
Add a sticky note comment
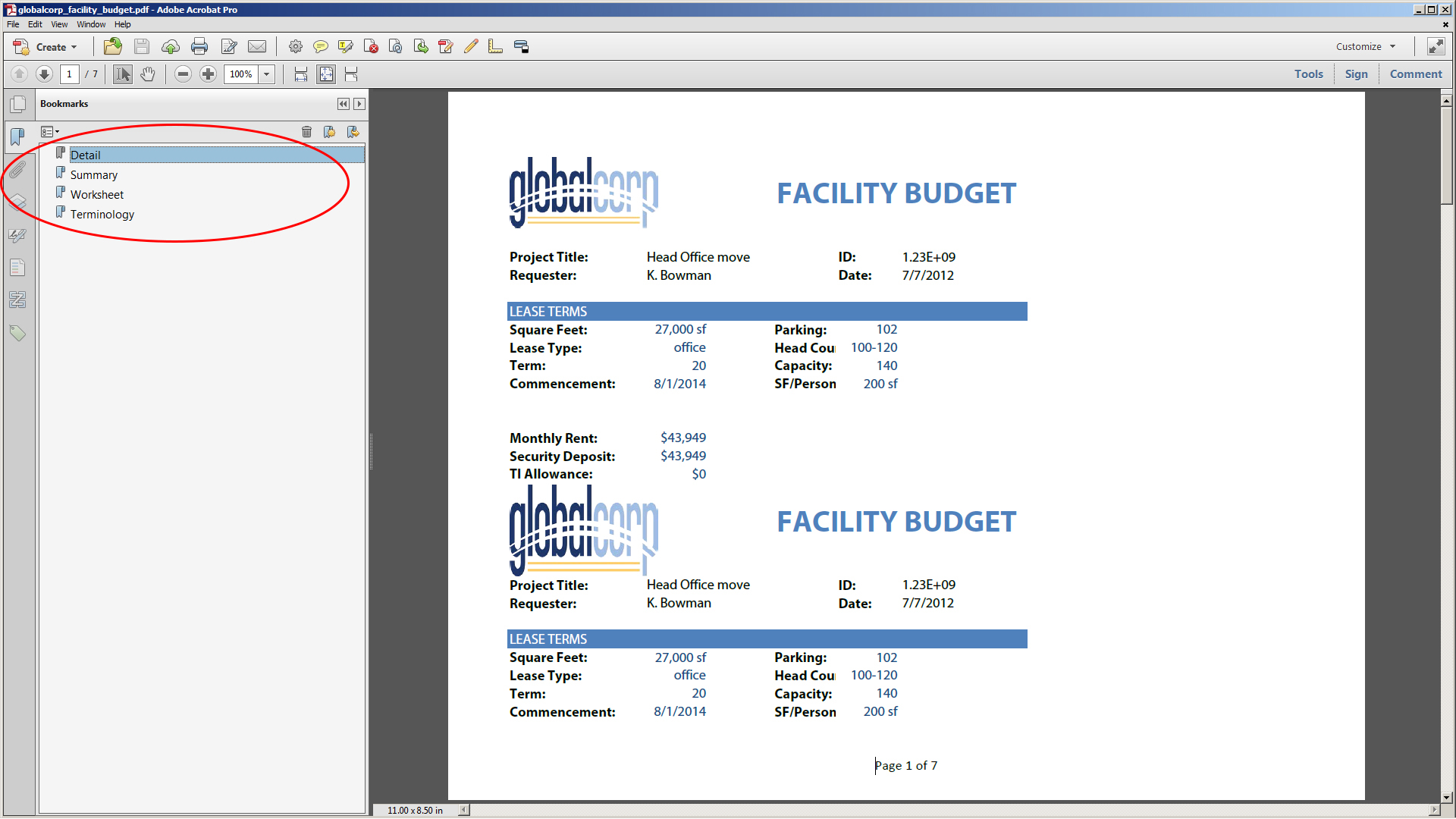tap(321, 47)
